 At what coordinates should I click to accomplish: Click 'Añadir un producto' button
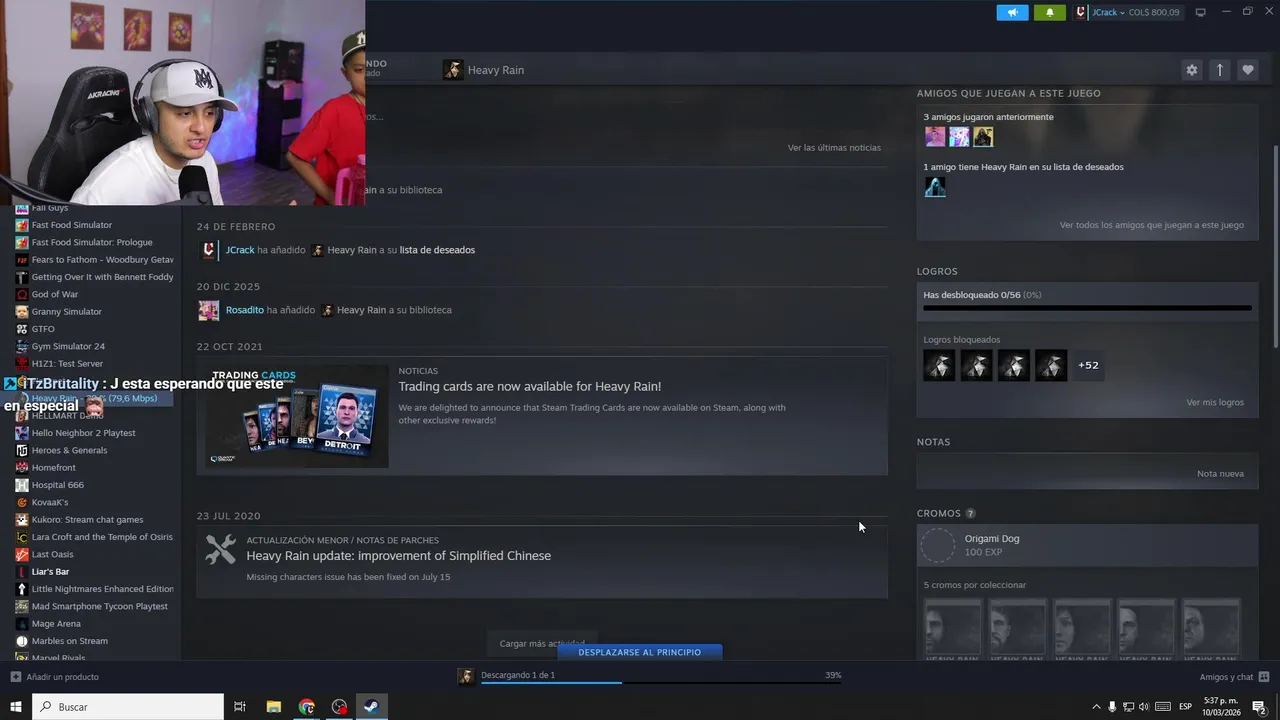pos(55,677)
